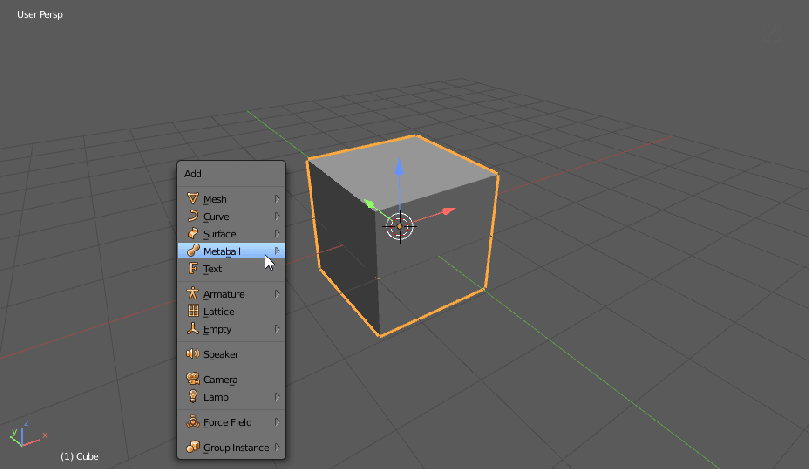Viewport: 809px width, 469px height.
Task: Click the Speaker icon
Action: [x=193, y=354]
